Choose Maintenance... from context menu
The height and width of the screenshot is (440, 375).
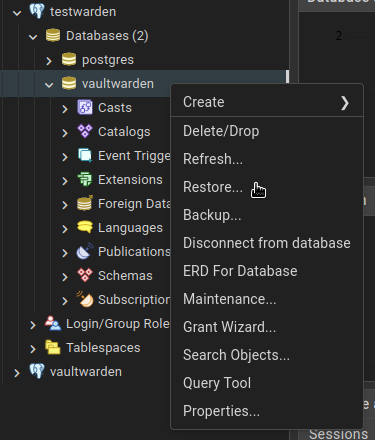coord(267,299)
